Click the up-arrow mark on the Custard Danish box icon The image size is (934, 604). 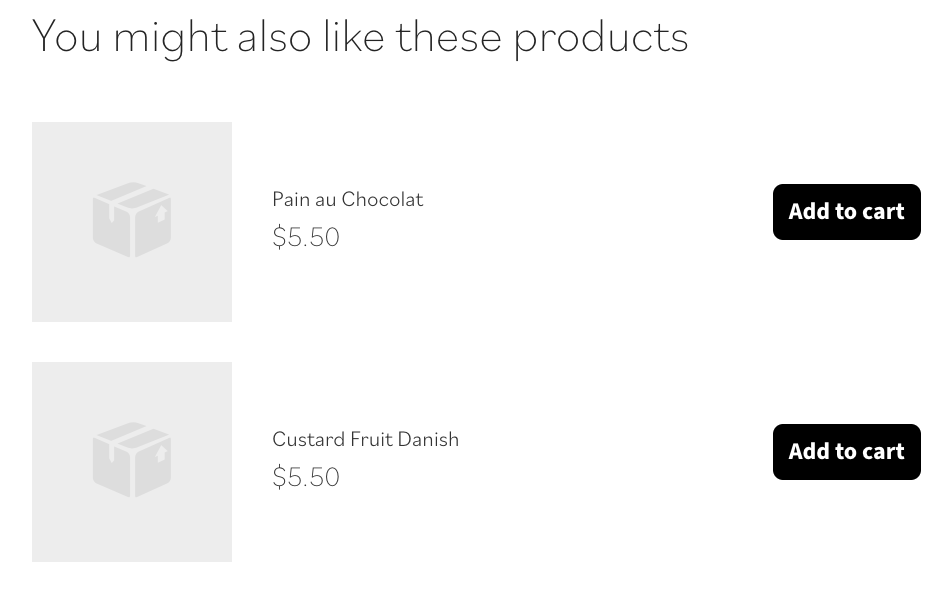click(x=161, y=453)
